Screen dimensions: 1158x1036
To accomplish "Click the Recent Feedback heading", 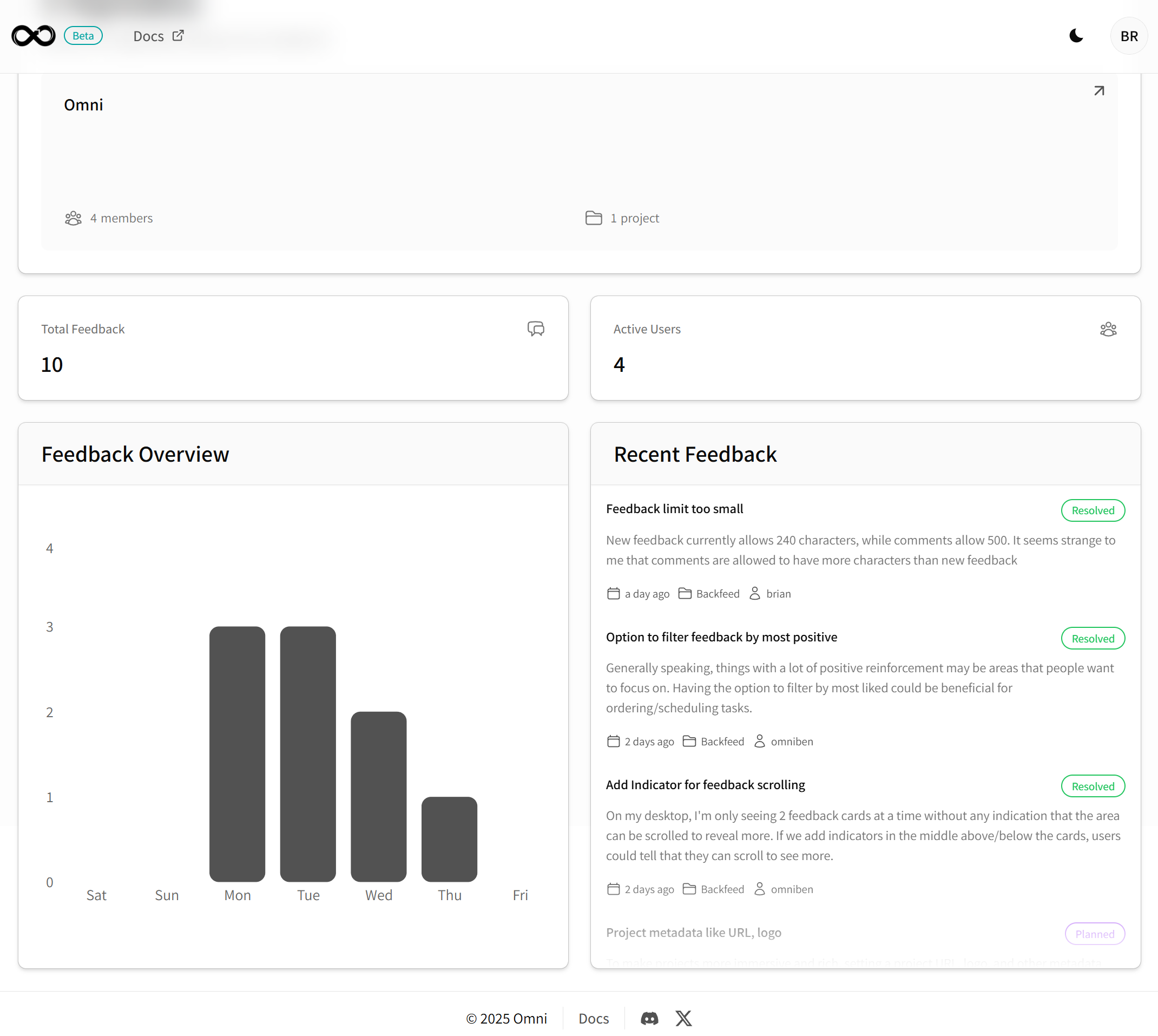I will [x=695, y=454].
